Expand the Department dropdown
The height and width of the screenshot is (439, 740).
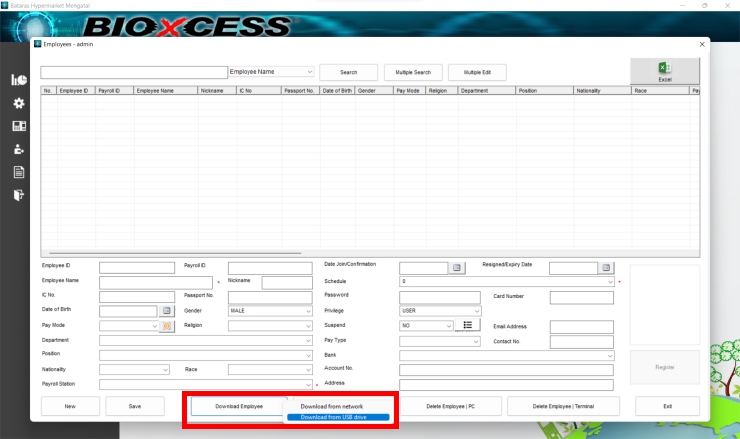(x=308, y=340)
